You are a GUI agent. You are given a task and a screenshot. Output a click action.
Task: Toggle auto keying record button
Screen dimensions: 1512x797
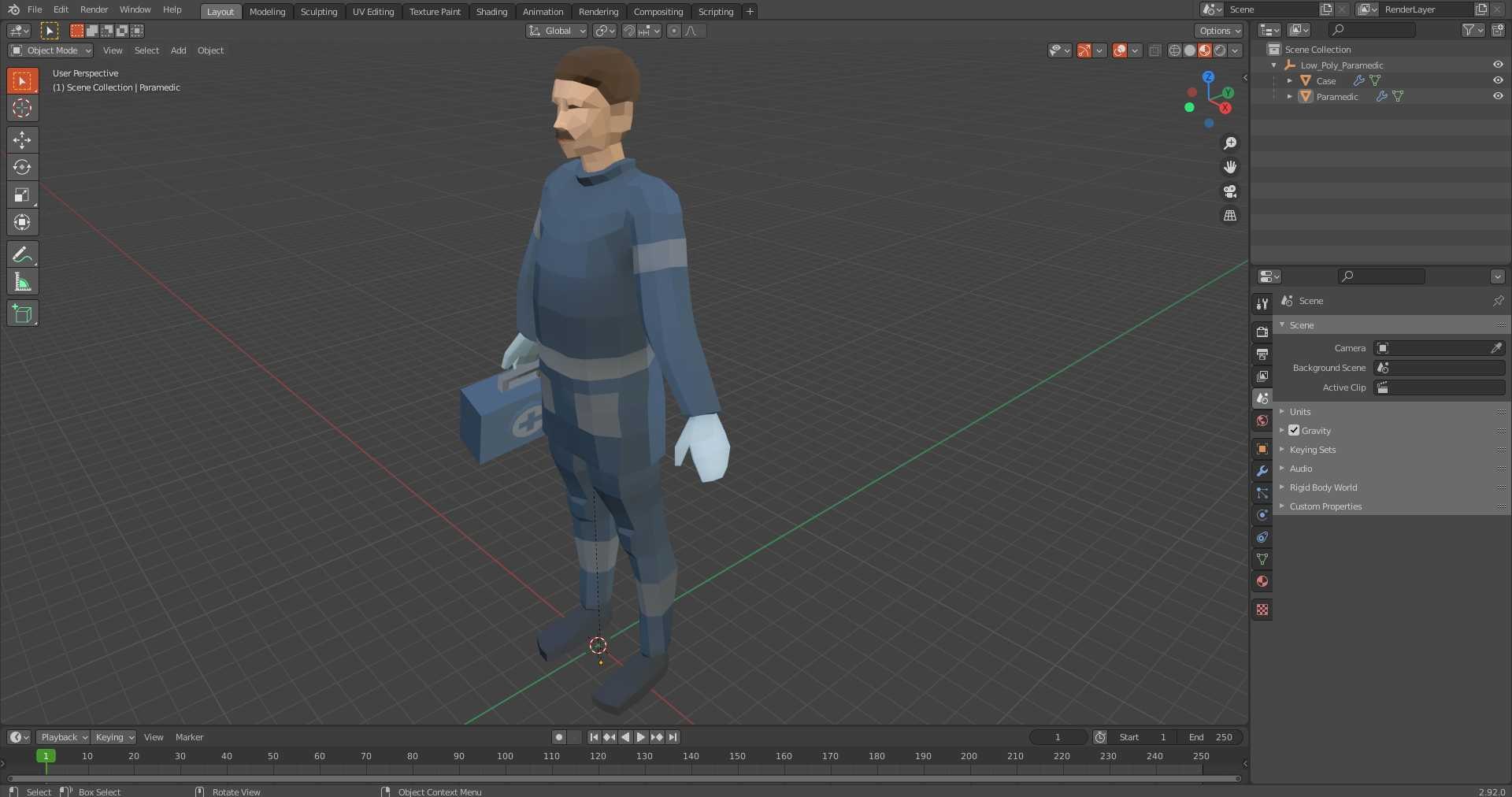559,737
